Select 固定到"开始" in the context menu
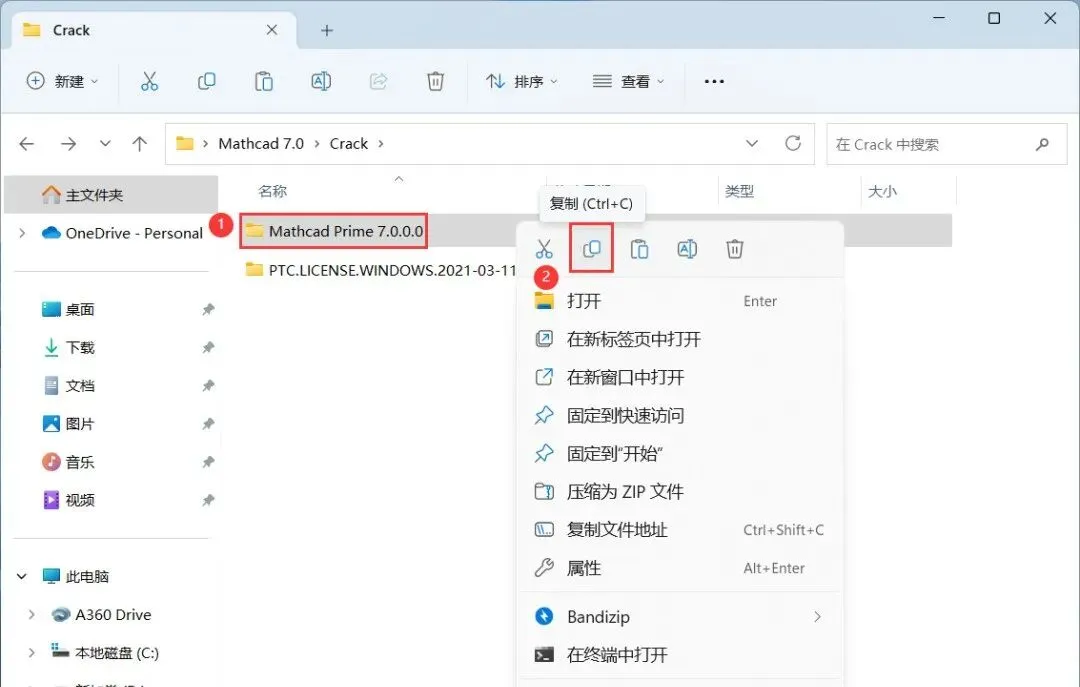 click(680, 453)
